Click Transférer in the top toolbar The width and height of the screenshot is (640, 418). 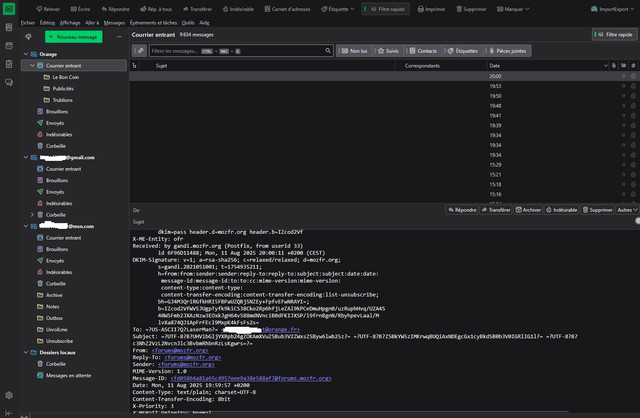tap(197, 9)
